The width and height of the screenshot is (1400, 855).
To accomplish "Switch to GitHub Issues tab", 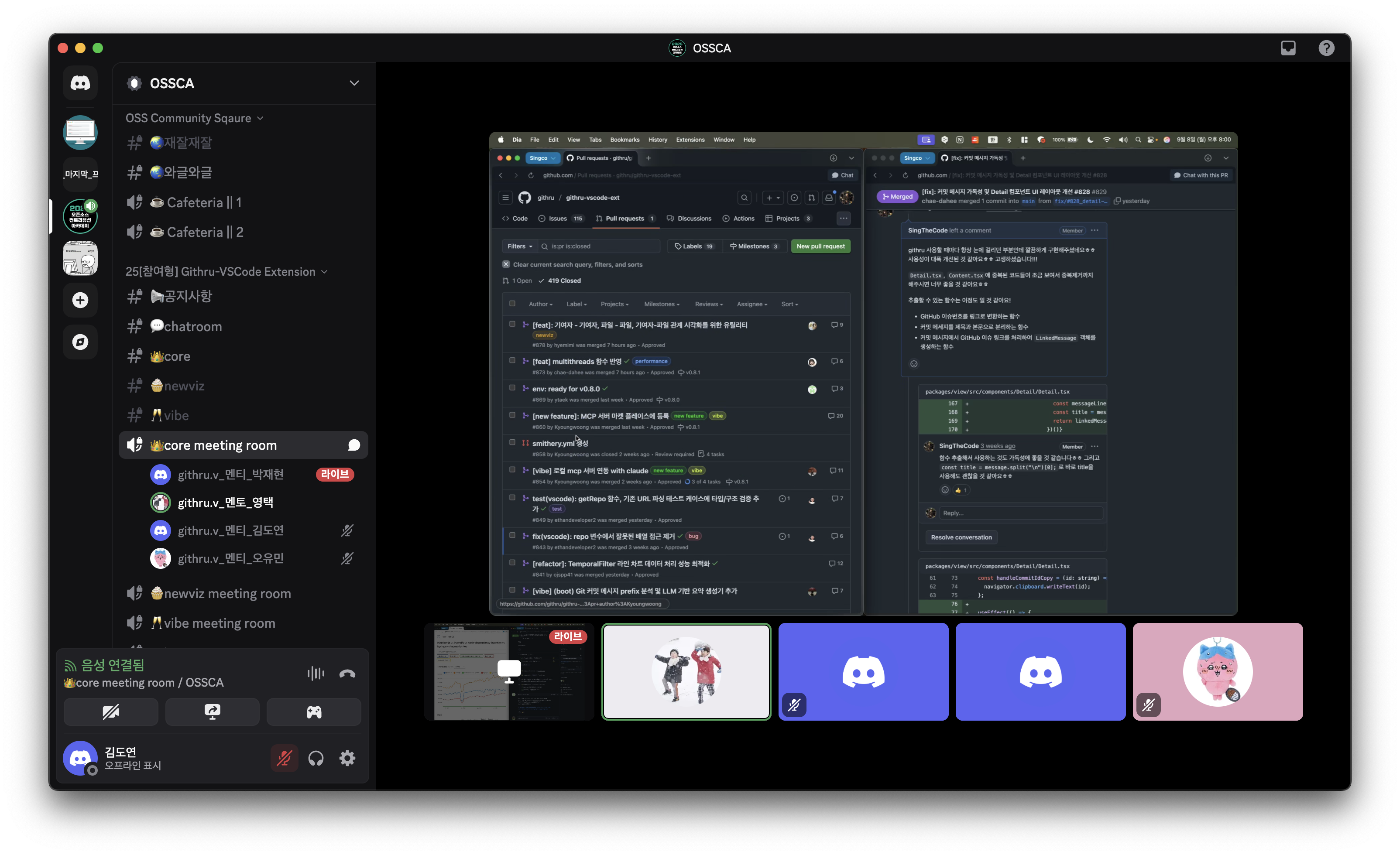I will (560, 219).
